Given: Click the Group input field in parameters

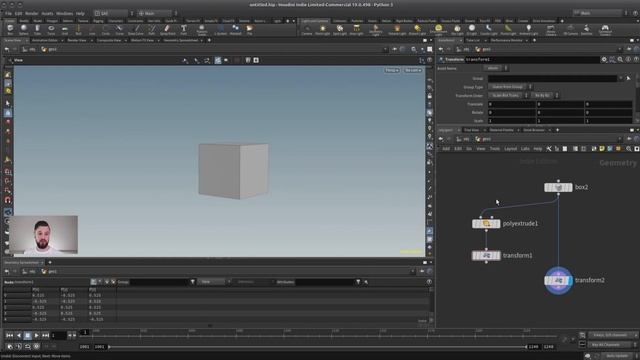Looking at the screenshot, I should [x=553, y=78].
